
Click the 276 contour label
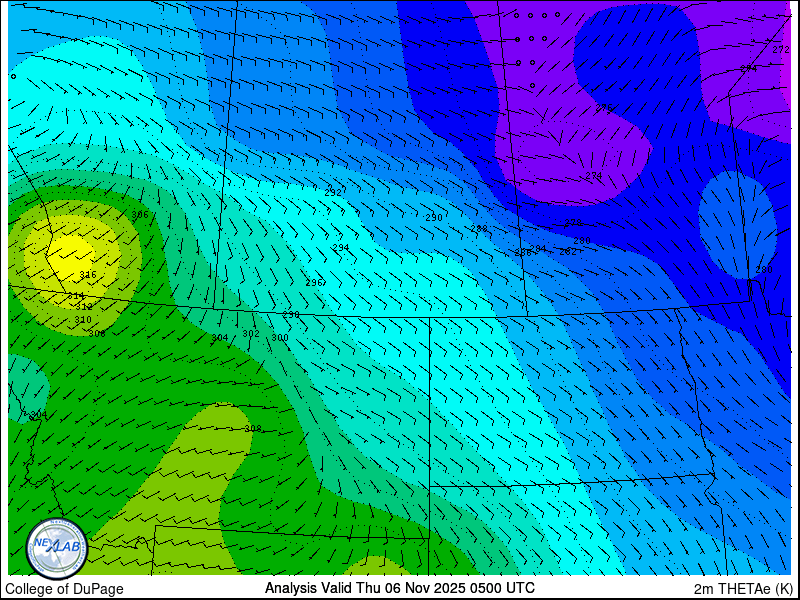604,108
